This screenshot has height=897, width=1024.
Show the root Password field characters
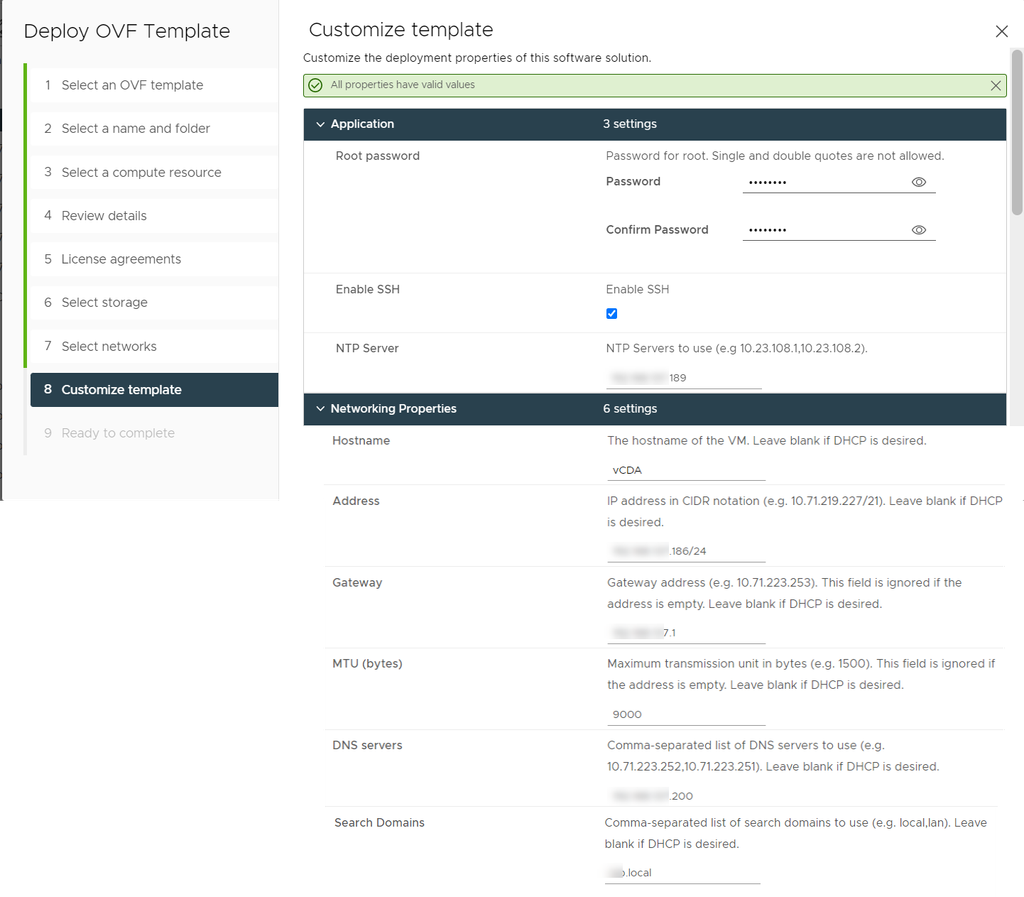tap(918, 182)
